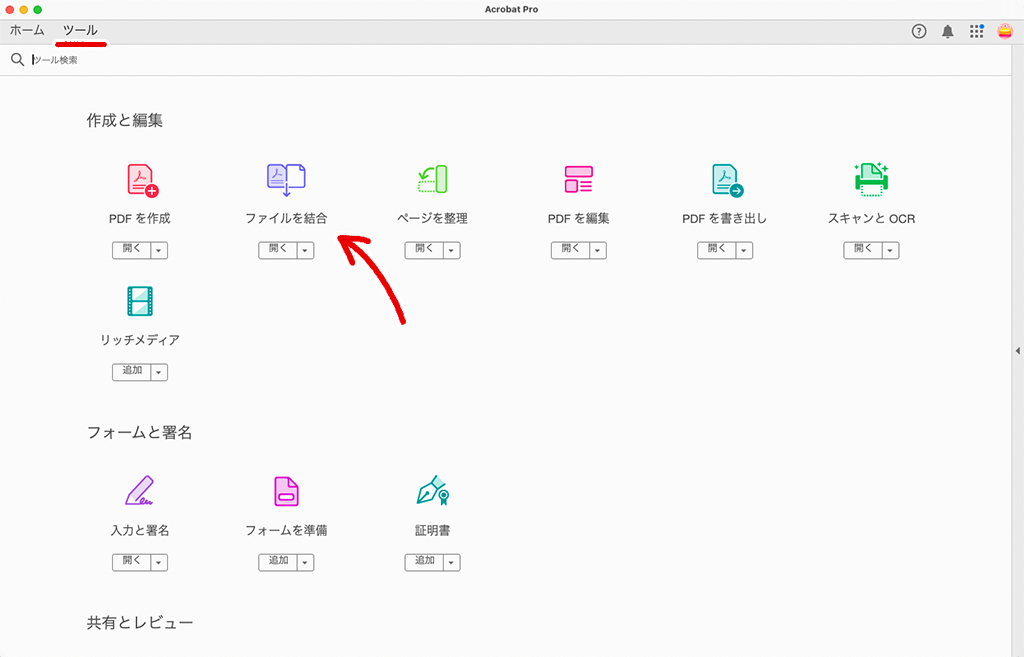Click 開く button under 入力と署名

tap(131, 562)
